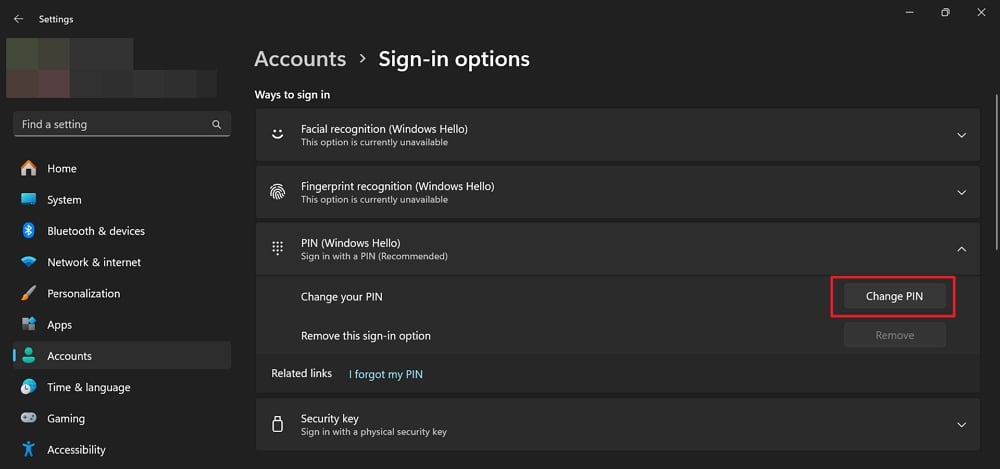This screenshot has width=1000, height=469.
Task: Expand Fingerprint recognition chevron
Action: [961, 192]
